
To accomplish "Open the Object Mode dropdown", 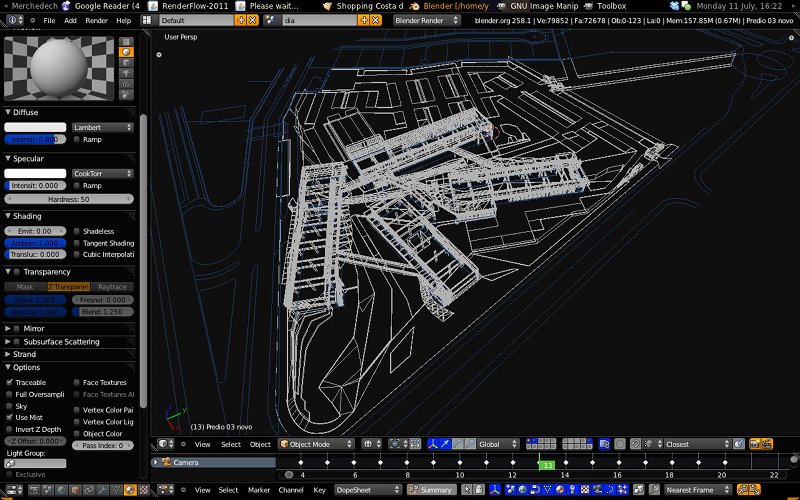I will pyautogui.click(x=316, y=444).
